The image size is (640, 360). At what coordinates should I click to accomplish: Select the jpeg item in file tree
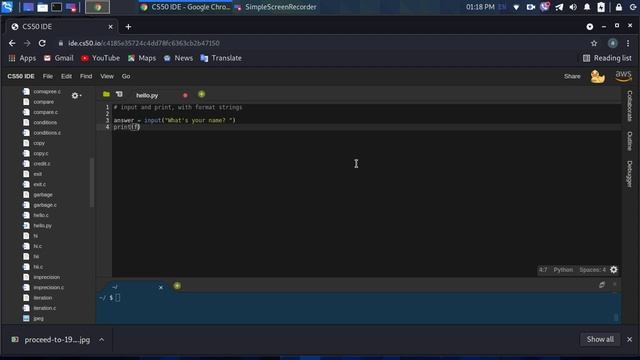(38, 318)
